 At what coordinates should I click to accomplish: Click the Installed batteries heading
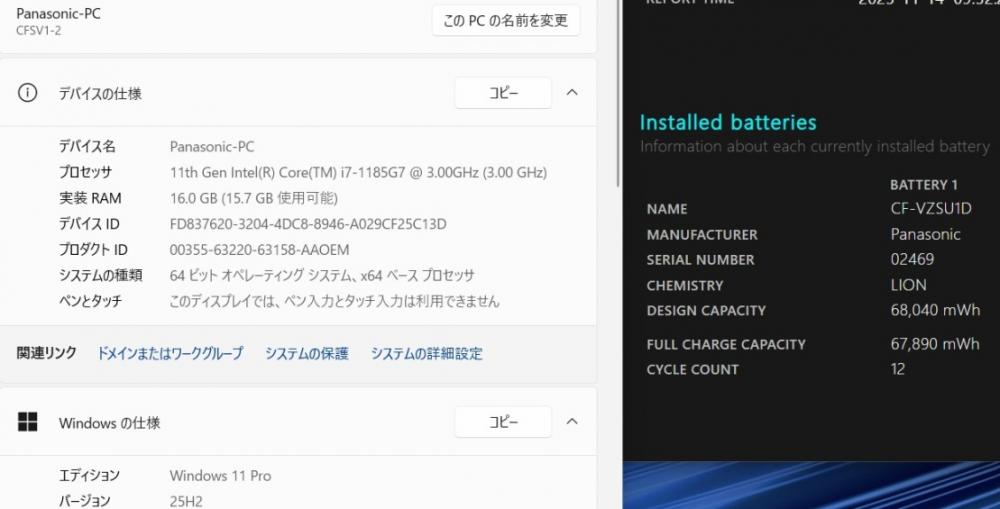click(728, 122)
